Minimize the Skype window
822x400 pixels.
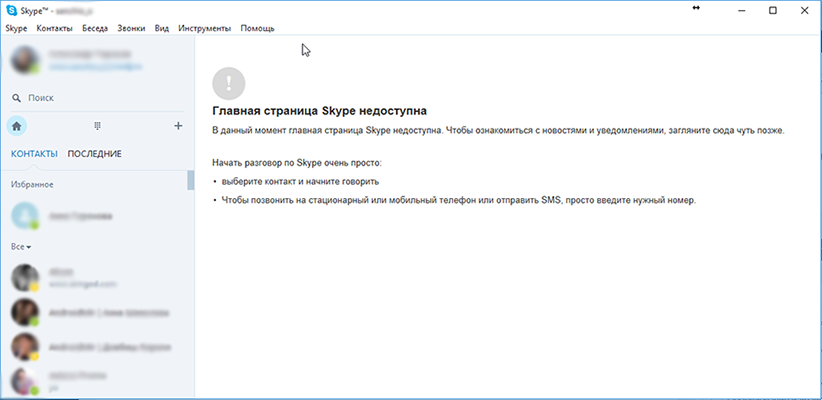pyautogui.click(x=741, y=10)
